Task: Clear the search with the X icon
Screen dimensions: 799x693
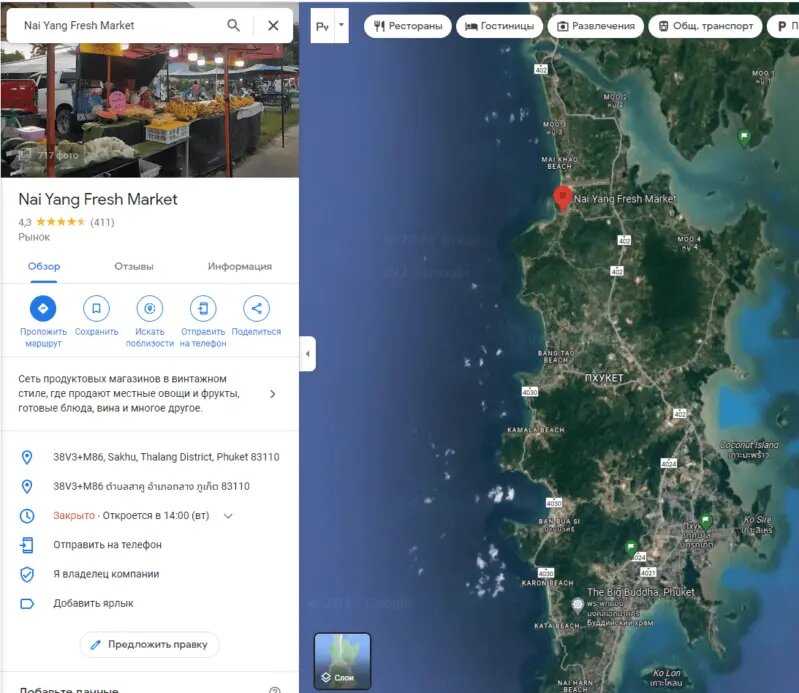Action: [273, 25]
